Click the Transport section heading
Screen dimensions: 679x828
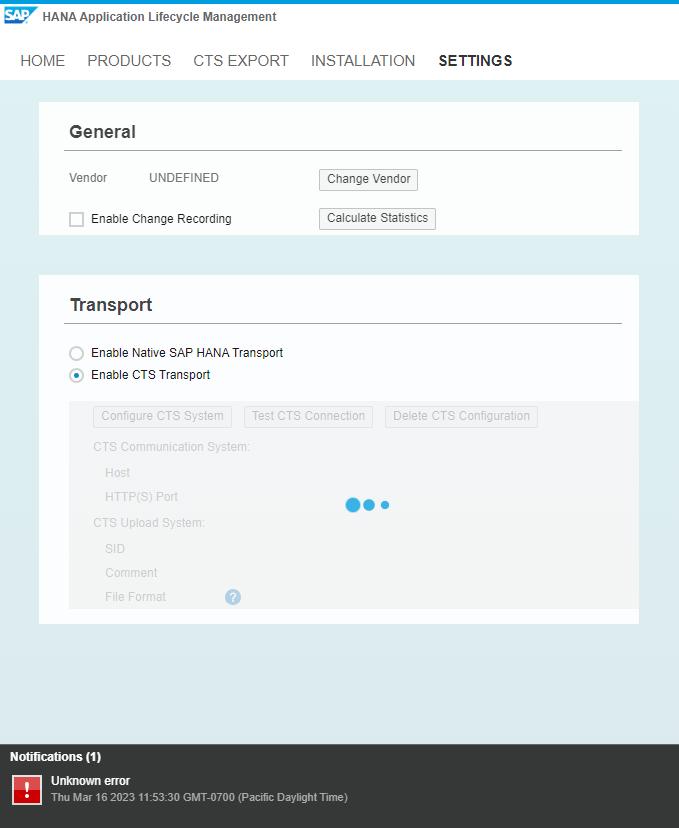pyautogui.click(x=111, y=305)
